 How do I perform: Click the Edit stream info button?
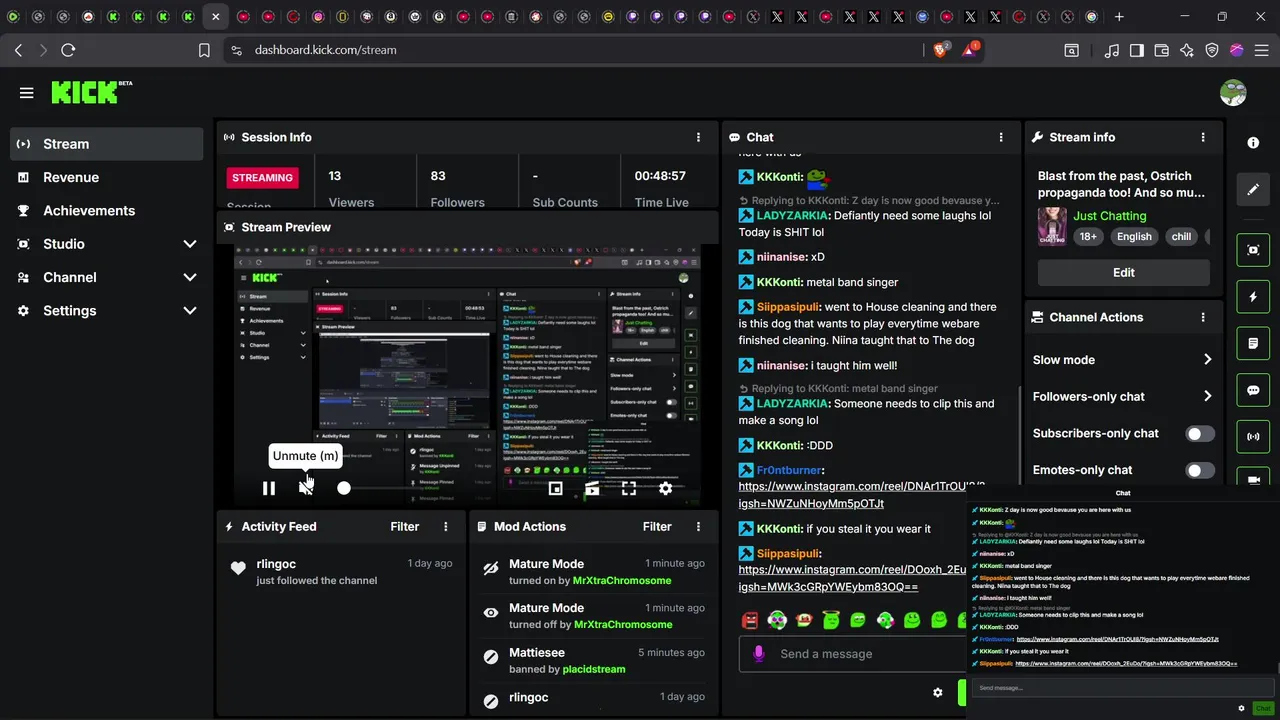[x=1124, y=272]
